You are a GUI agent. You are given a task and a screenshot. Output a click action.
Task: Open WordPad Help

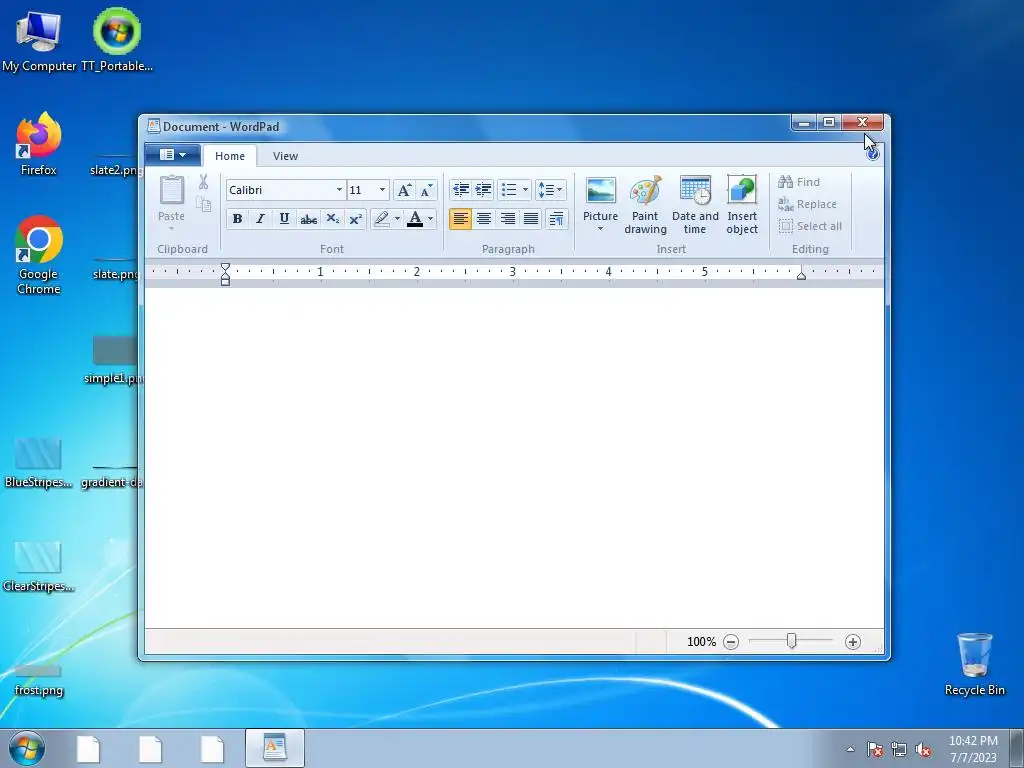point(873,154)
